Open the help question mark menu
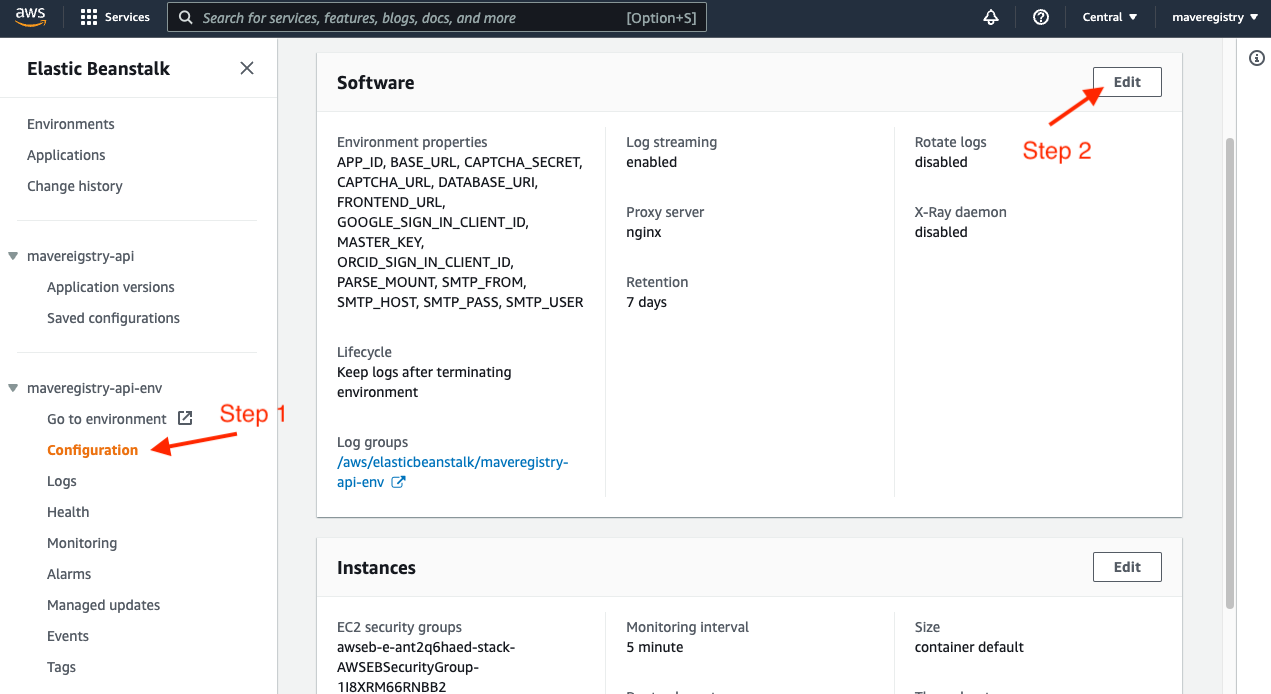 pyautogui.click(x=1041, y=17)
